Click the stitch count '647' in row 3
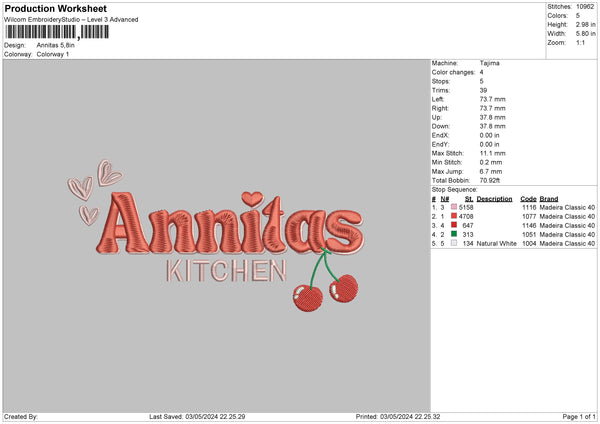The width and height of the screenshot is (600, 424). pos(468,225)
